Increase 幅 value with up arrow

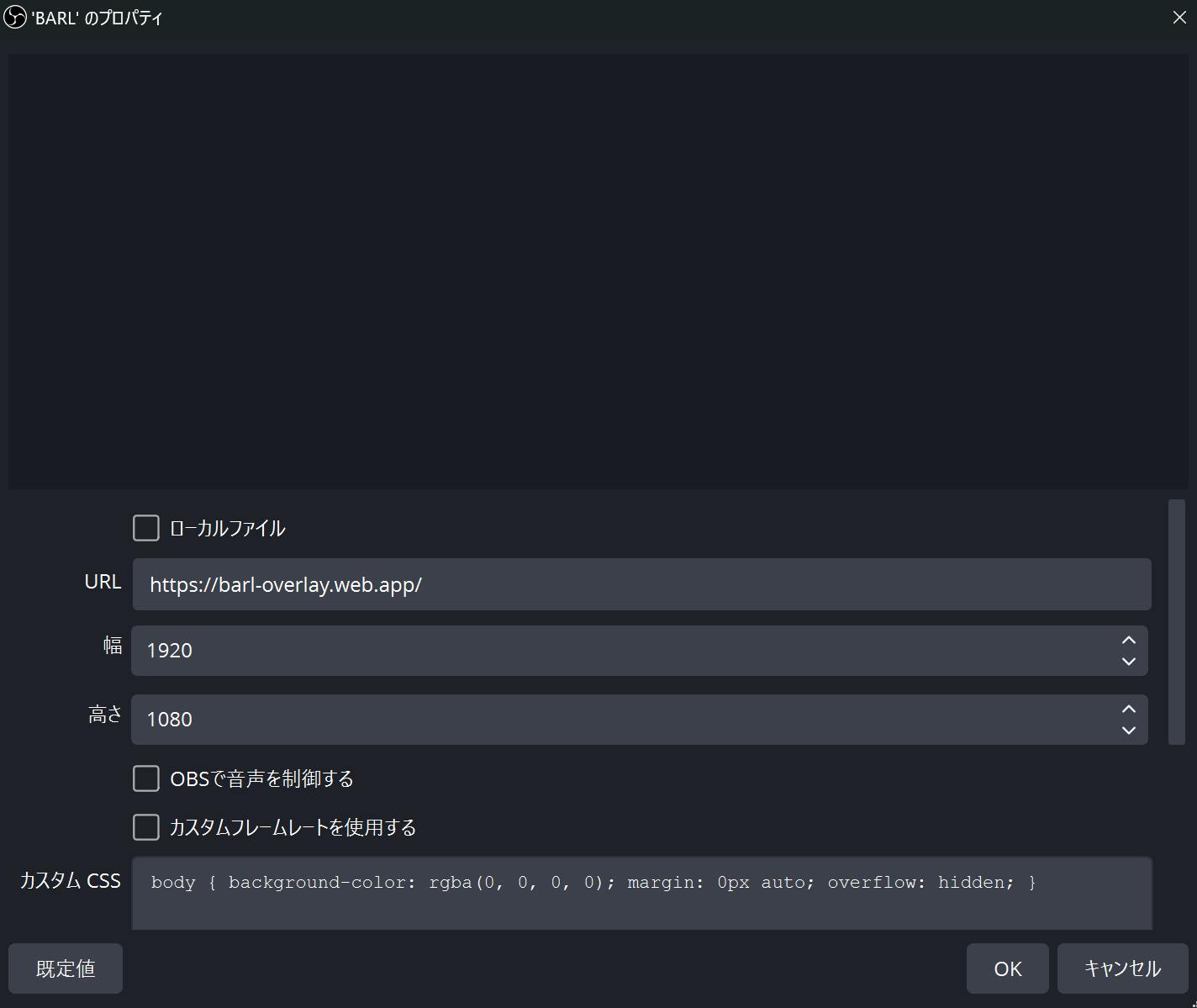click(x=1128, y=640)
